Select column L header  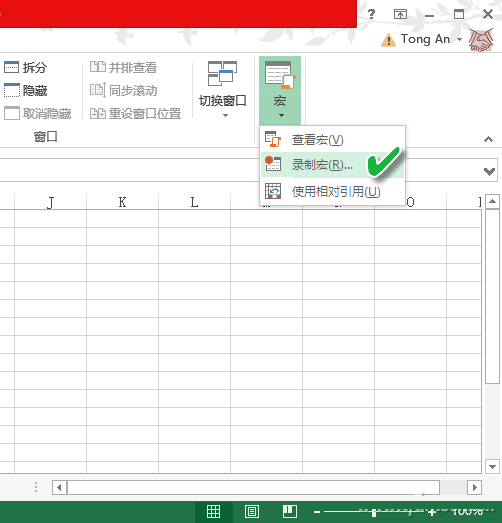(x=194, y=202)
